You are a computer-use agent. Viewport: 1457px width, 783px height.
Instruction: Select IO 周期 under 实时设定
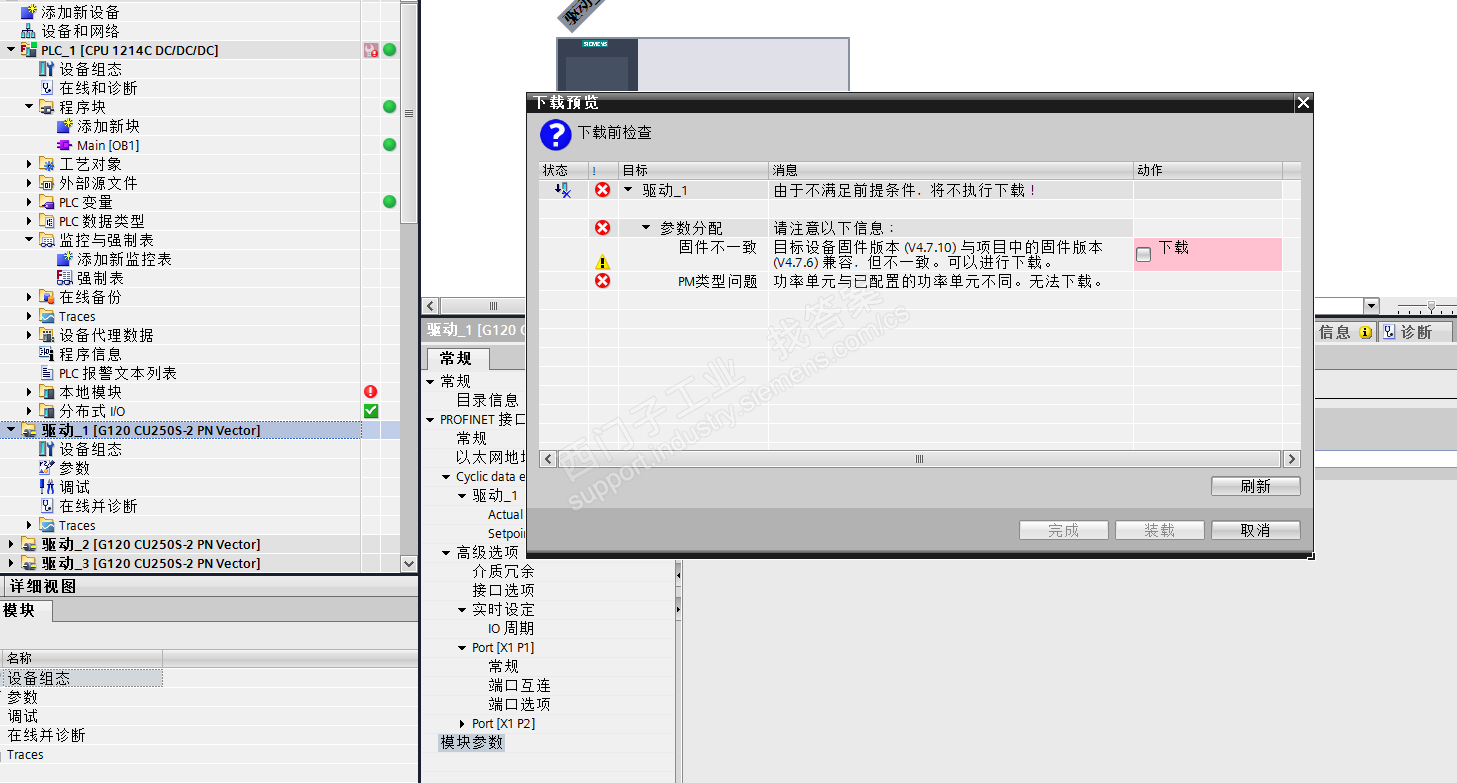coord(511,628)
